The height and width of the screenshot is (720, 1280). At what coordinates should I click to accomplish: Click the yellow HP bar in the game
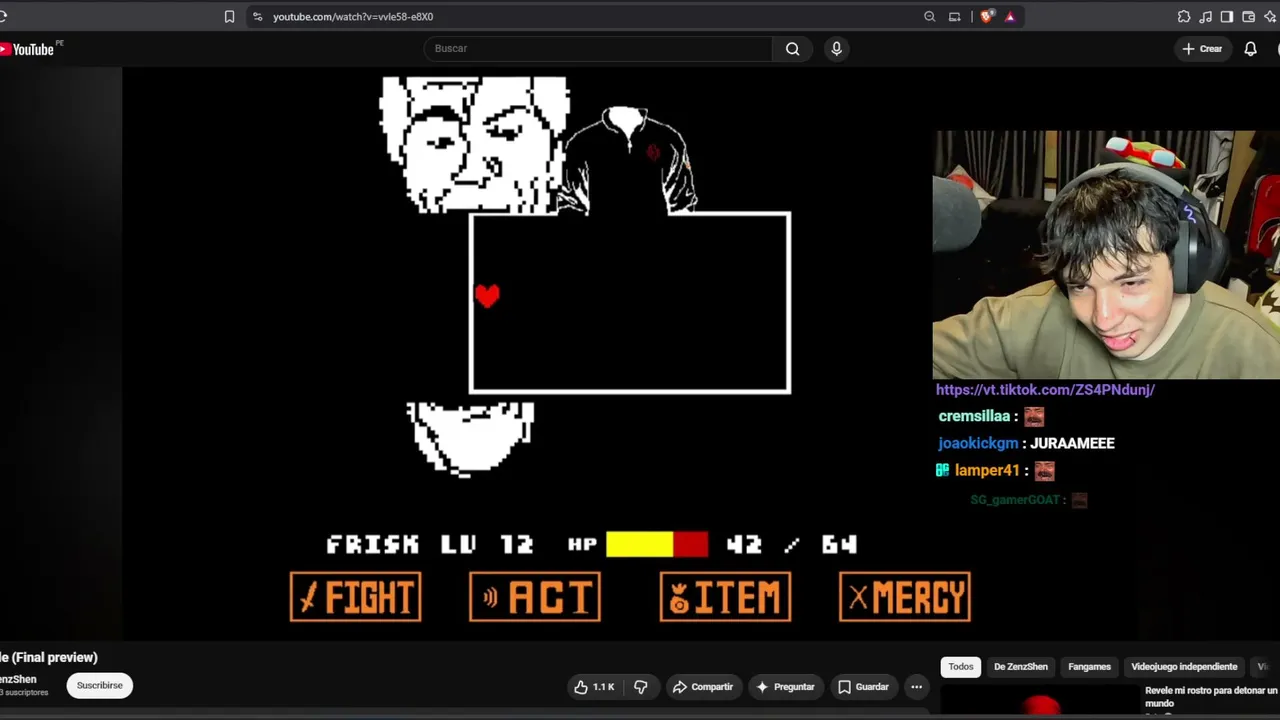(x=640, y=544)
